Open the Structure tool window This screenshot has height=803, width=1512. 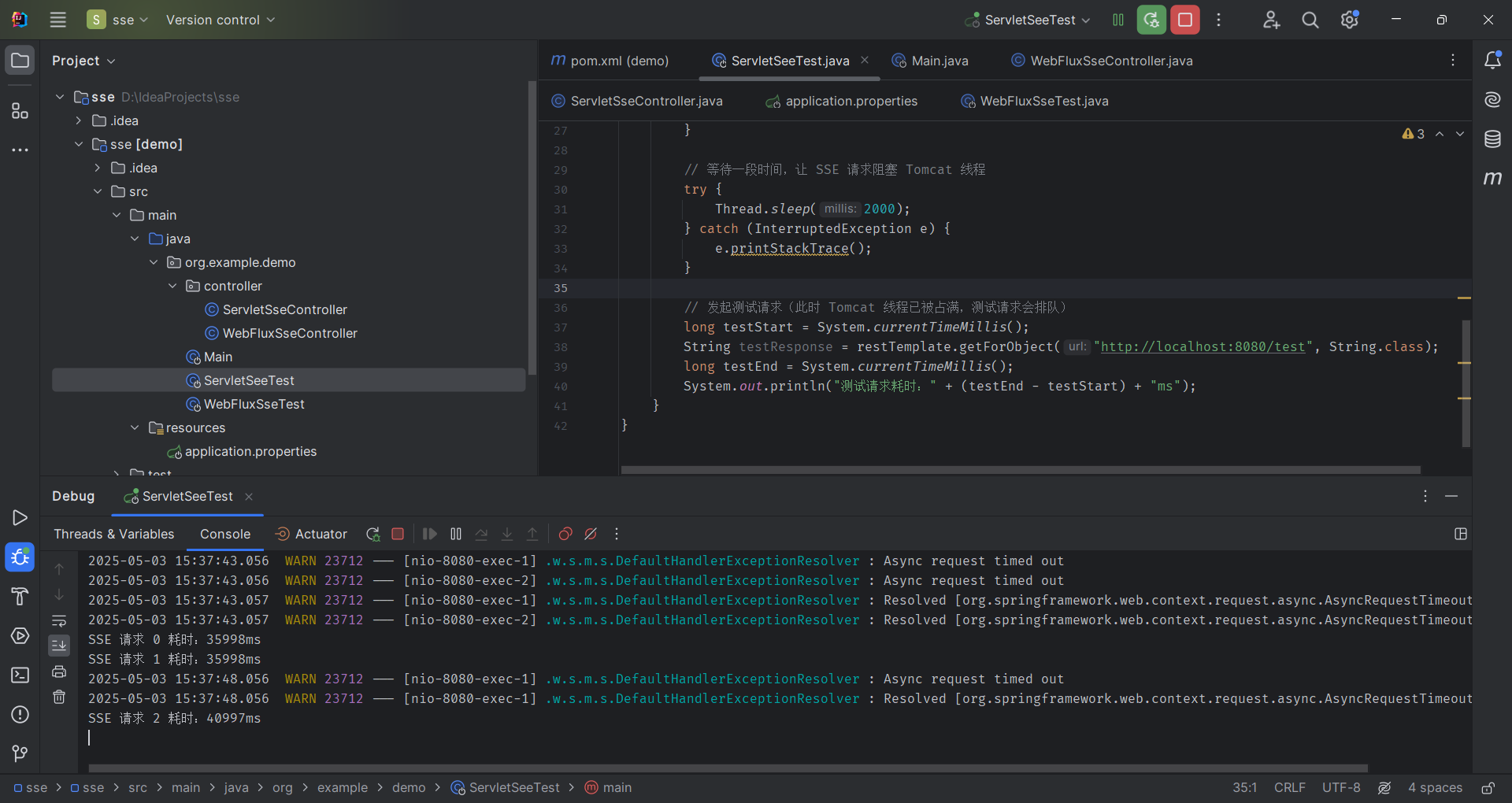20,111
